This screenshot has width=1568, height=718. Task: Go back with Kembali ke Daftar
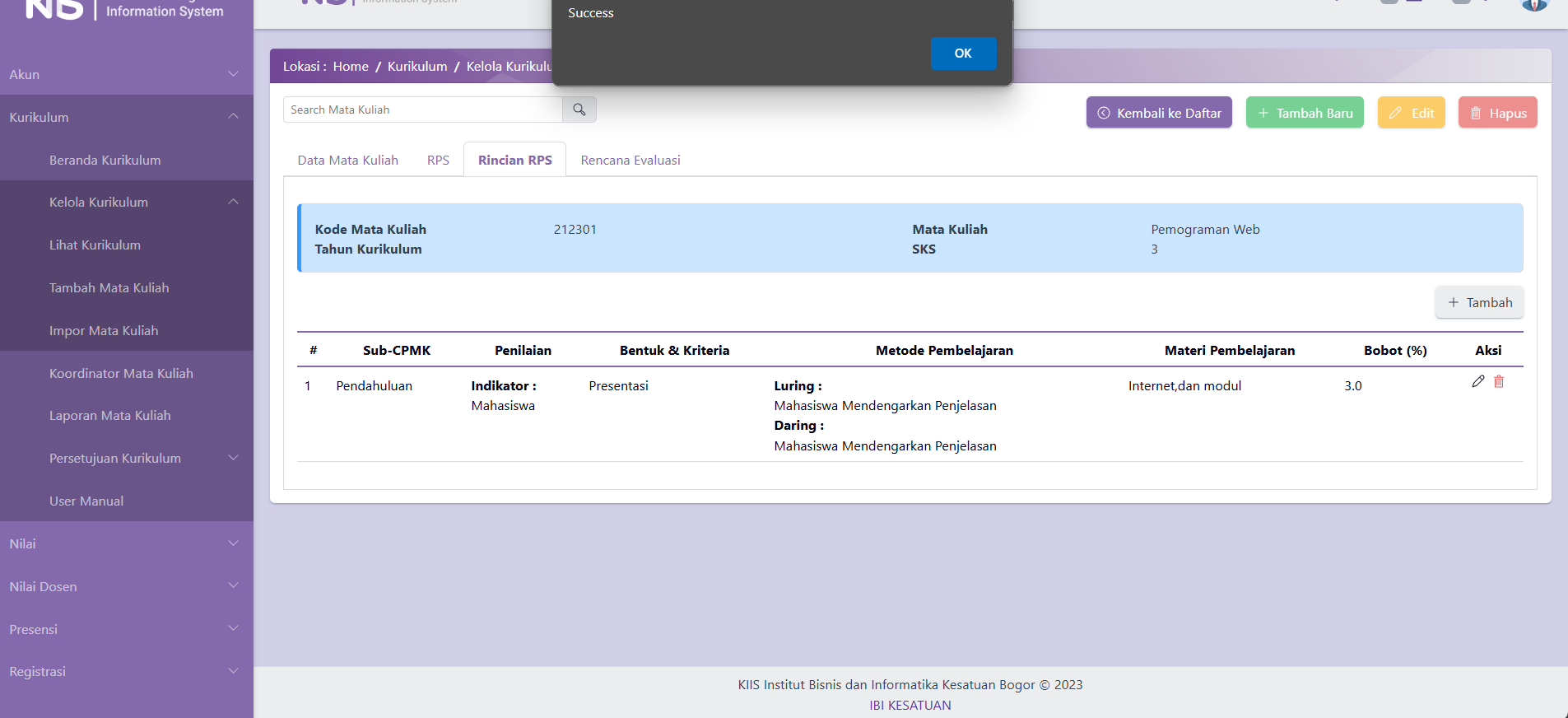pyautogui.click(x=1159, y=113)
